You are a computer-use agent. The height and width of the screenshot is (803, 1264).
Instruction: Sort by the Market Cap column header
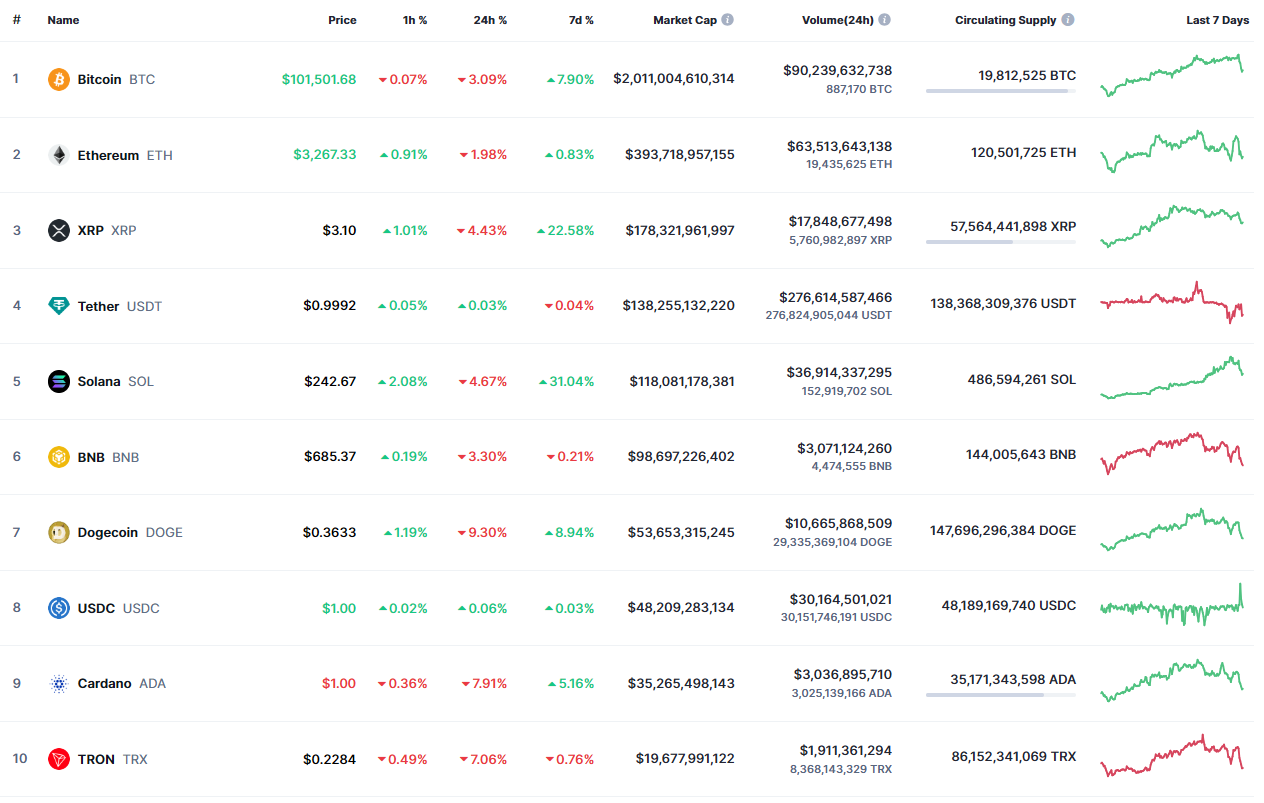(x=685, y=20)
